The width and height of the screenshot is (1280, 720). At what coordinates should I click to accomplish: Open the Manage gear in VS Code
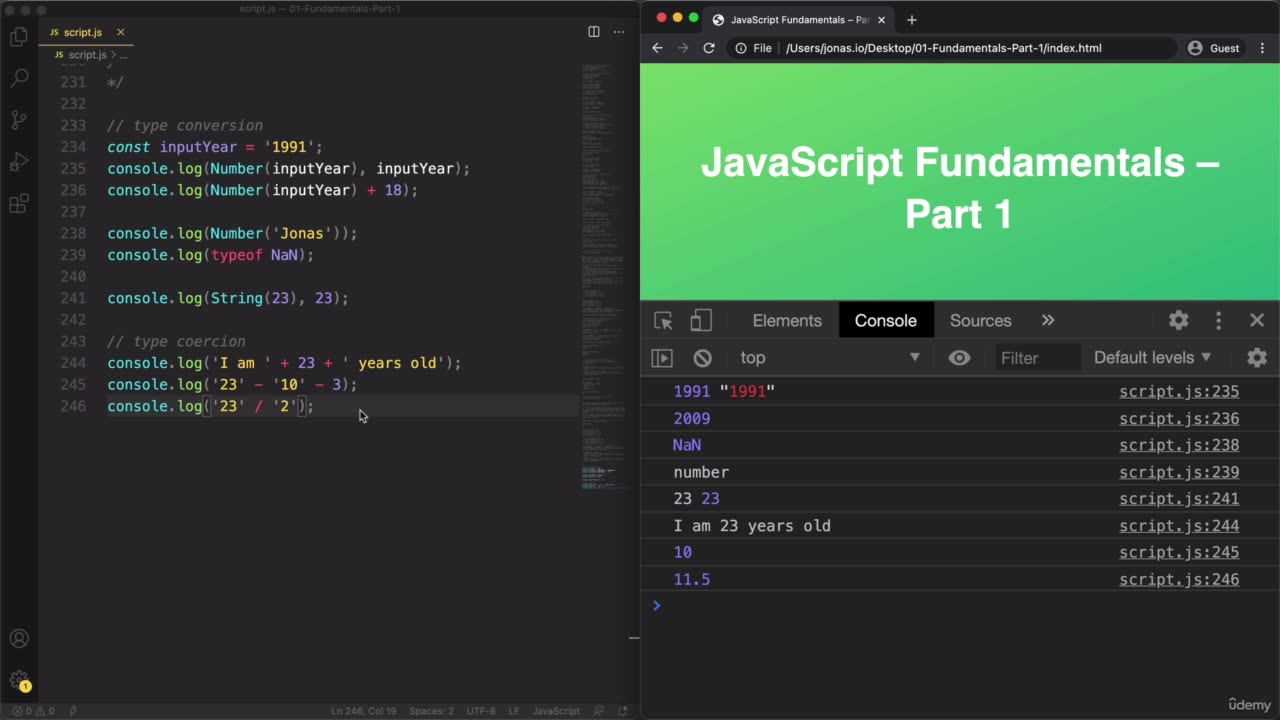[x=19, y=680]
